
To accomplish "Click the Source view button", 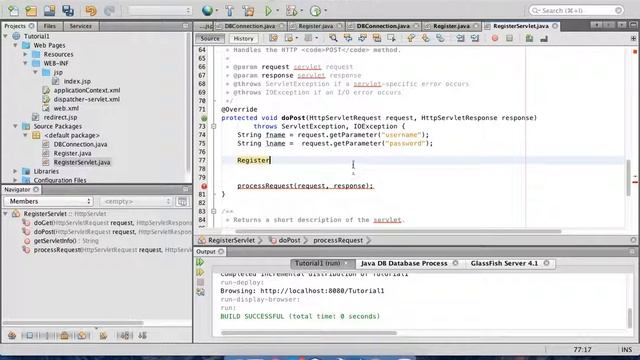I will click(210, 38).
